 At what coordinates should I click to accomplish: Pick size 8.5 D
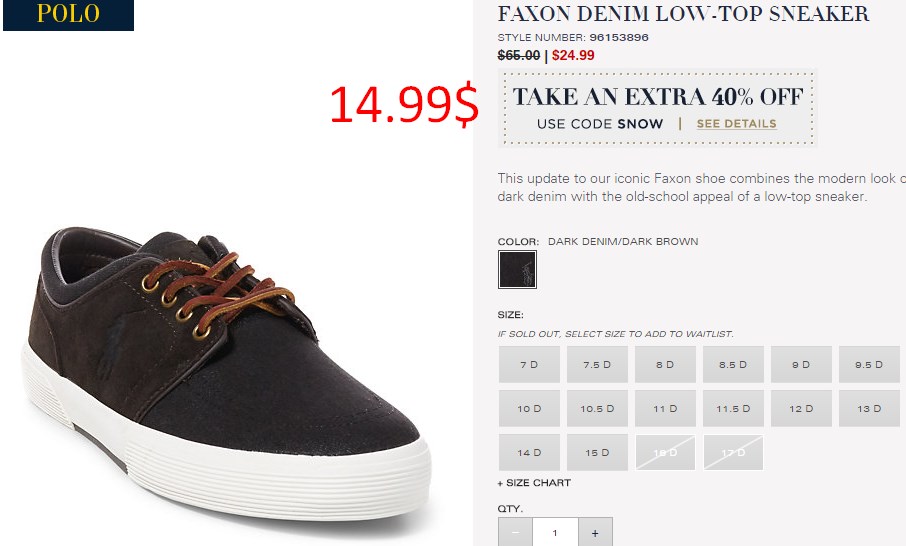click(x=733, y=365)
